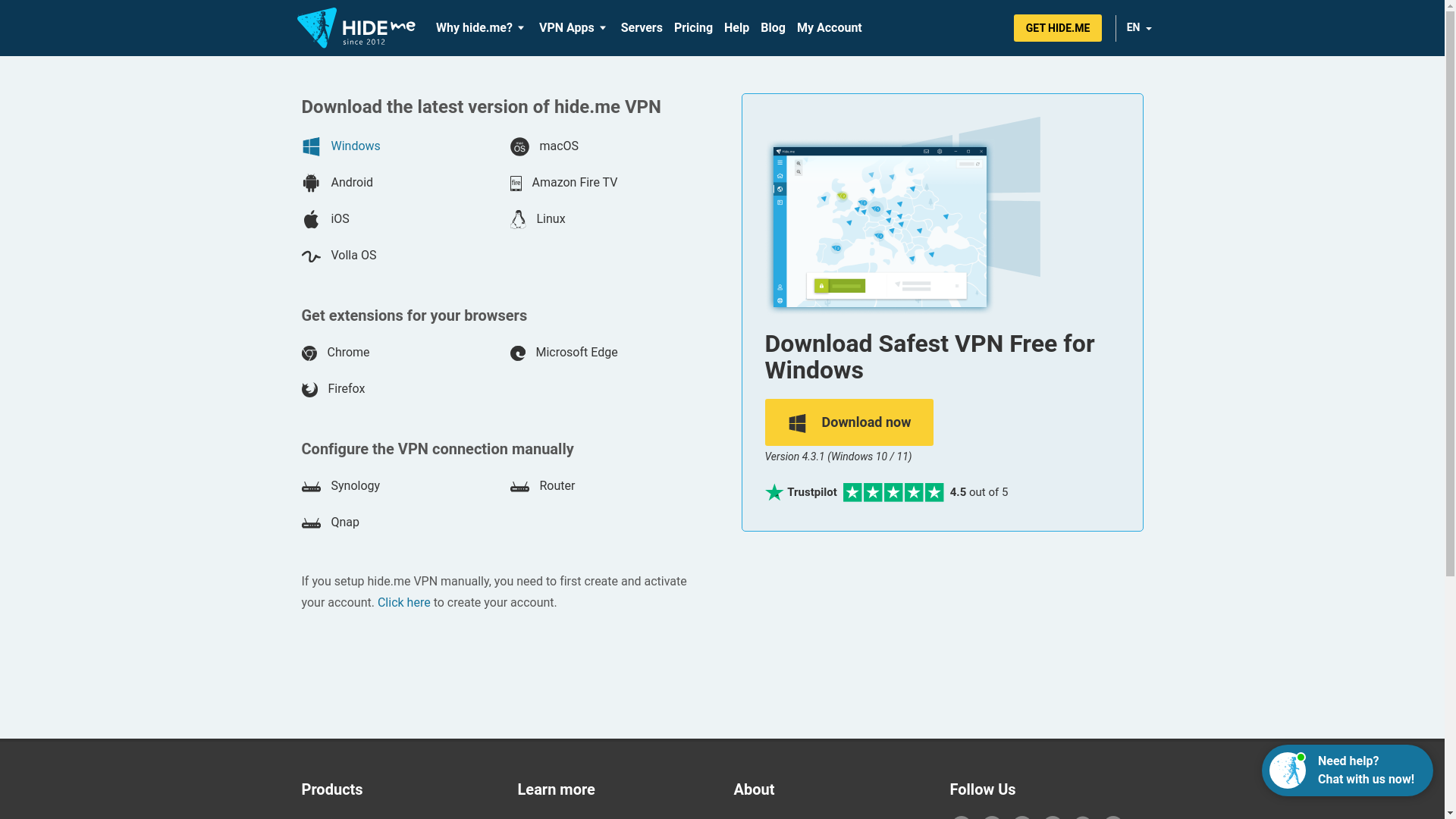Screen dimensions: 1456x819
Task: Expand the Why hide.me? dropdown menu
Action: (x=480, y=28)
